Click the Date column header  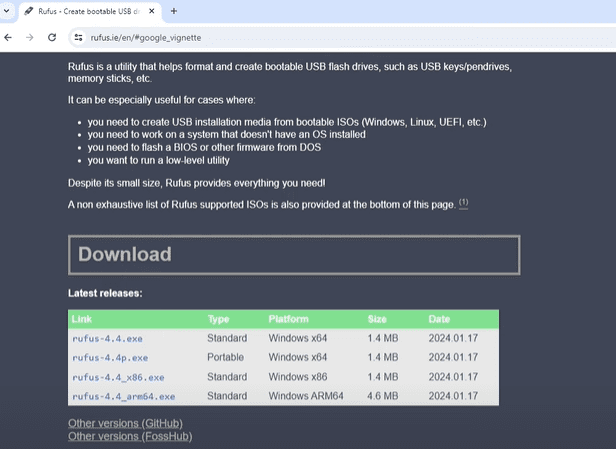point(441,319)
